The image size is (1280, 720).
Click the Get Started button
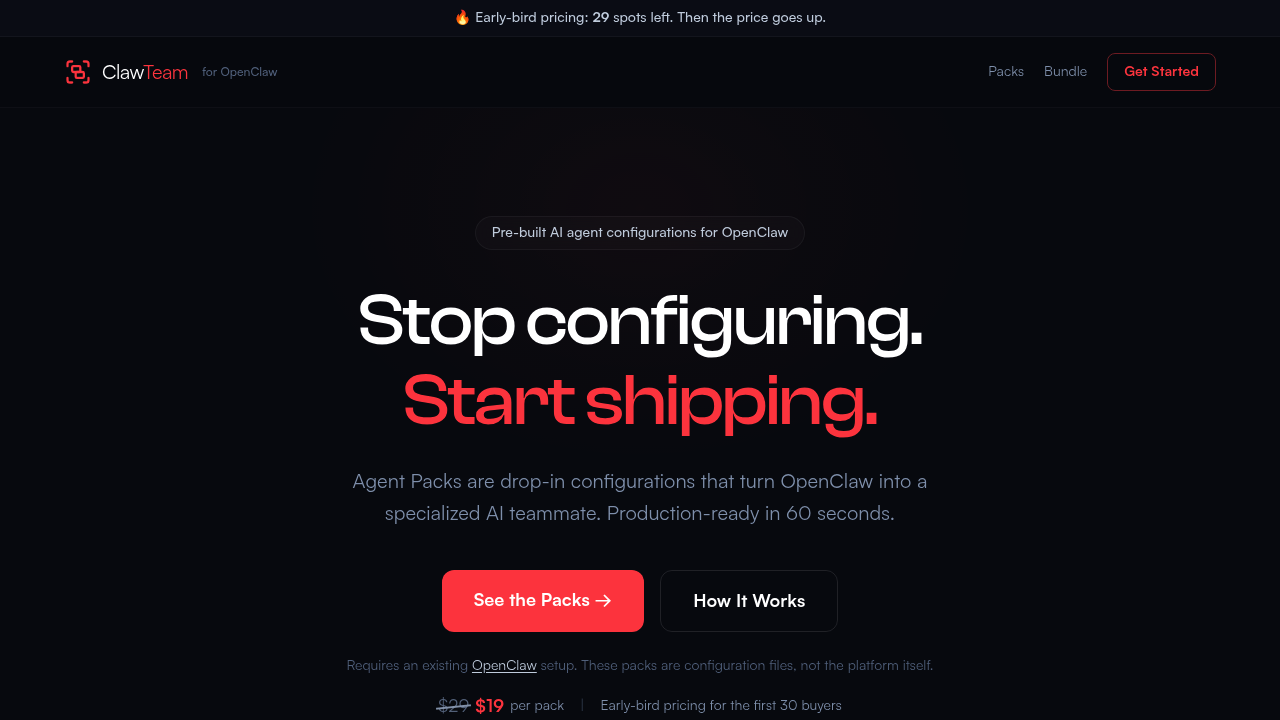(1161, 72)
